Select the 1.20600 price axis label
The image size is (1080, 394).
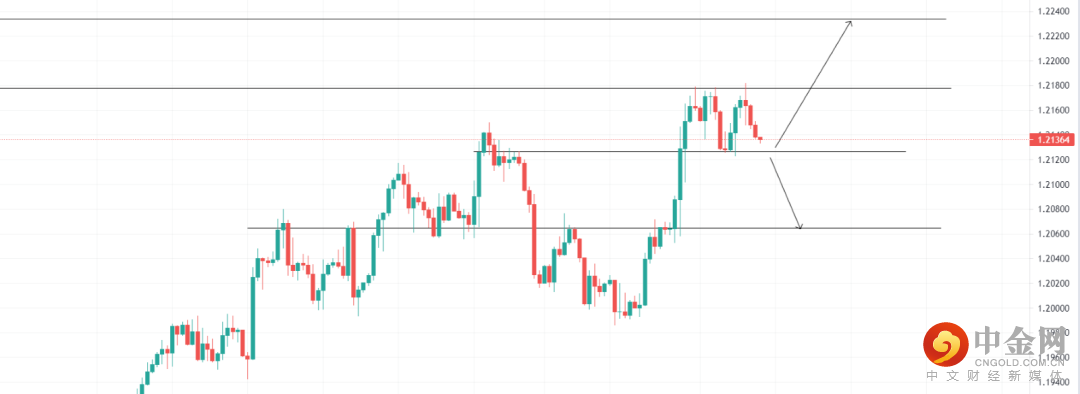click(x=1053, y=234)
